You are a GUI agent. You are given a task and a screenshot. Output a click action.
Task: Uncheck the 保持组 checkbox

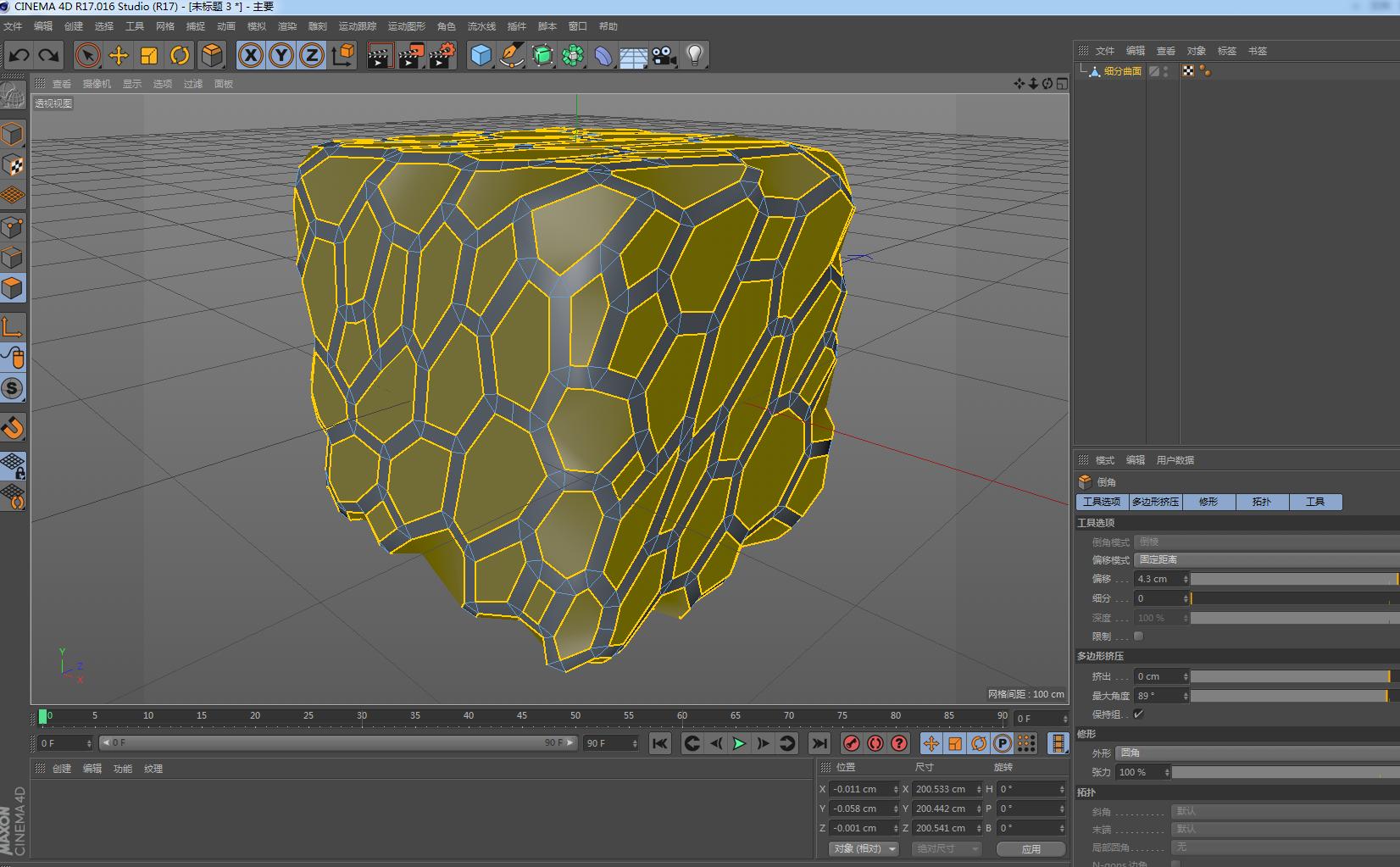pyautogui.click(x=1138, y=714)
